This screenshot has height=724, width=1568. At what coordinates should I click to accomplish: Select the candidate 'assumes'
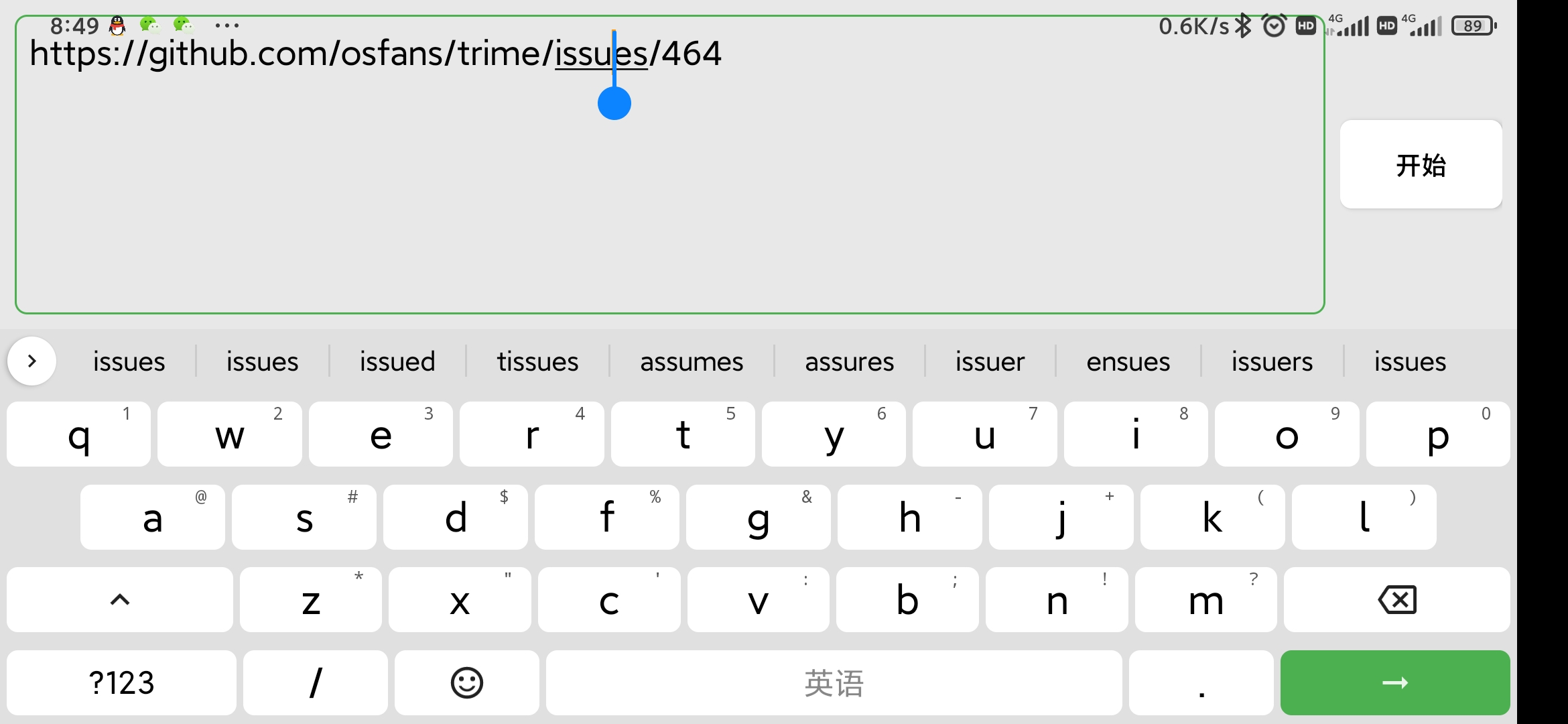point(692,361)
